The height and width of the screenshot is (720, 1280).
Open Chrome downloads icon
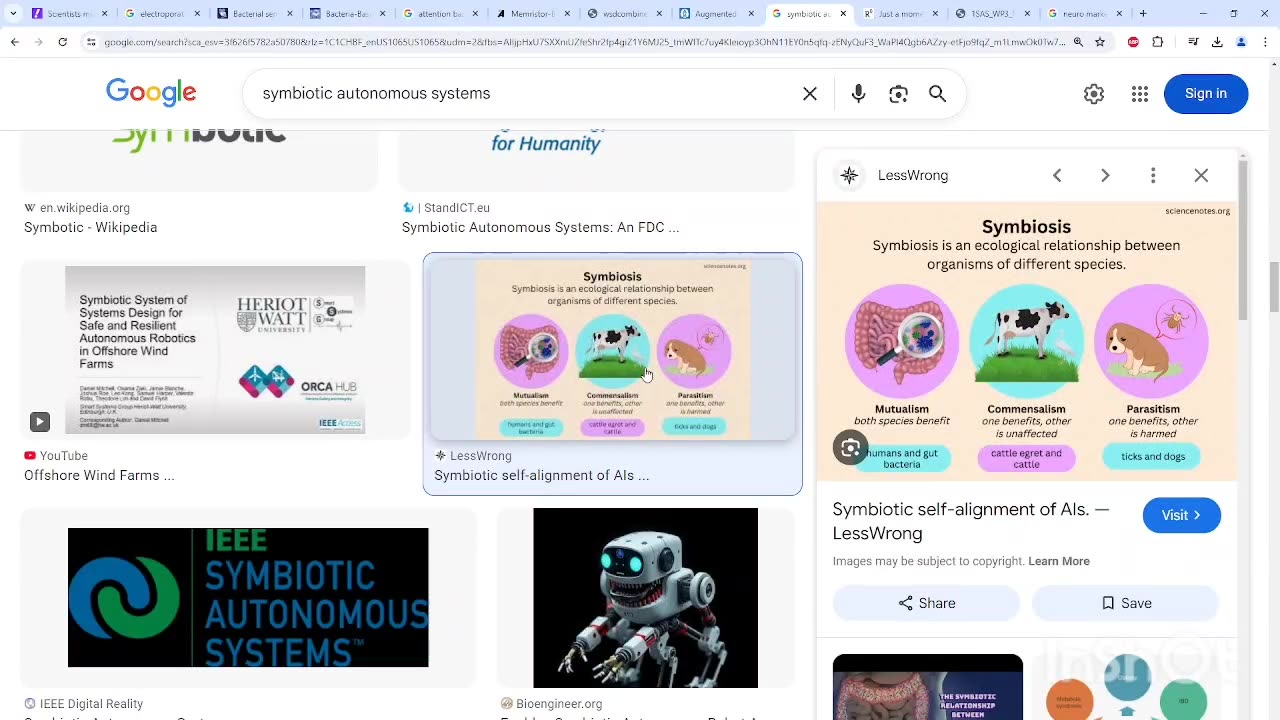(1217, 42)
